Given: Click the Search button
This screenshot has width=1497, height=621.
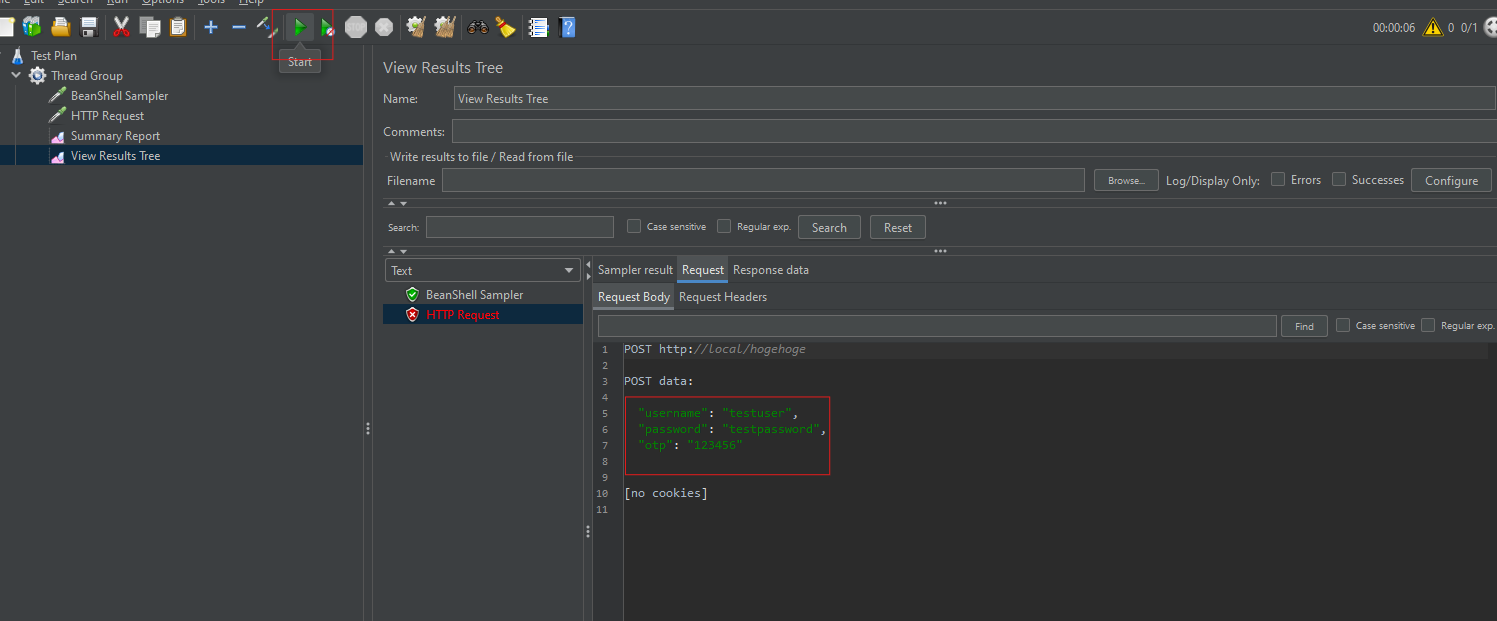Looking at the screenshot, I should (829, 228).
